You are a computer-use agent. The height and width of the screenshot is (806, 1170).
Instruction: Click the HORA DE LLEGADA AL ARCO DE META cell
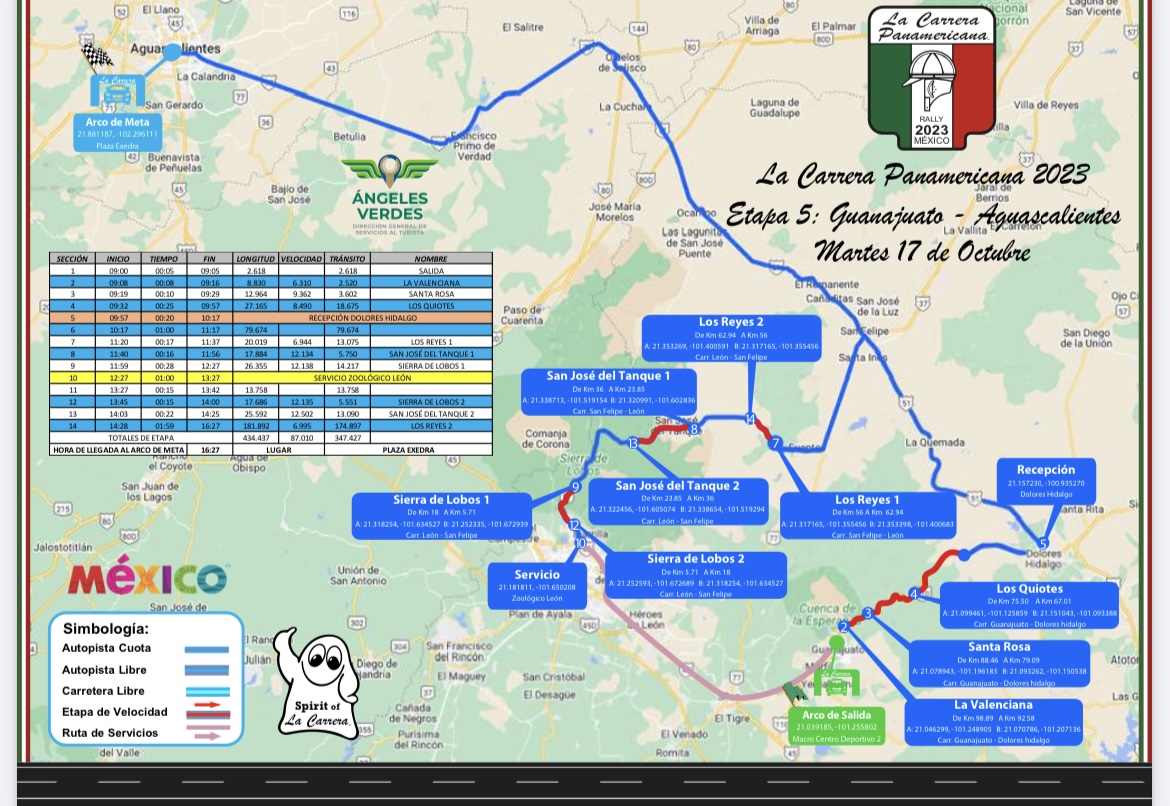pos(118,450)
